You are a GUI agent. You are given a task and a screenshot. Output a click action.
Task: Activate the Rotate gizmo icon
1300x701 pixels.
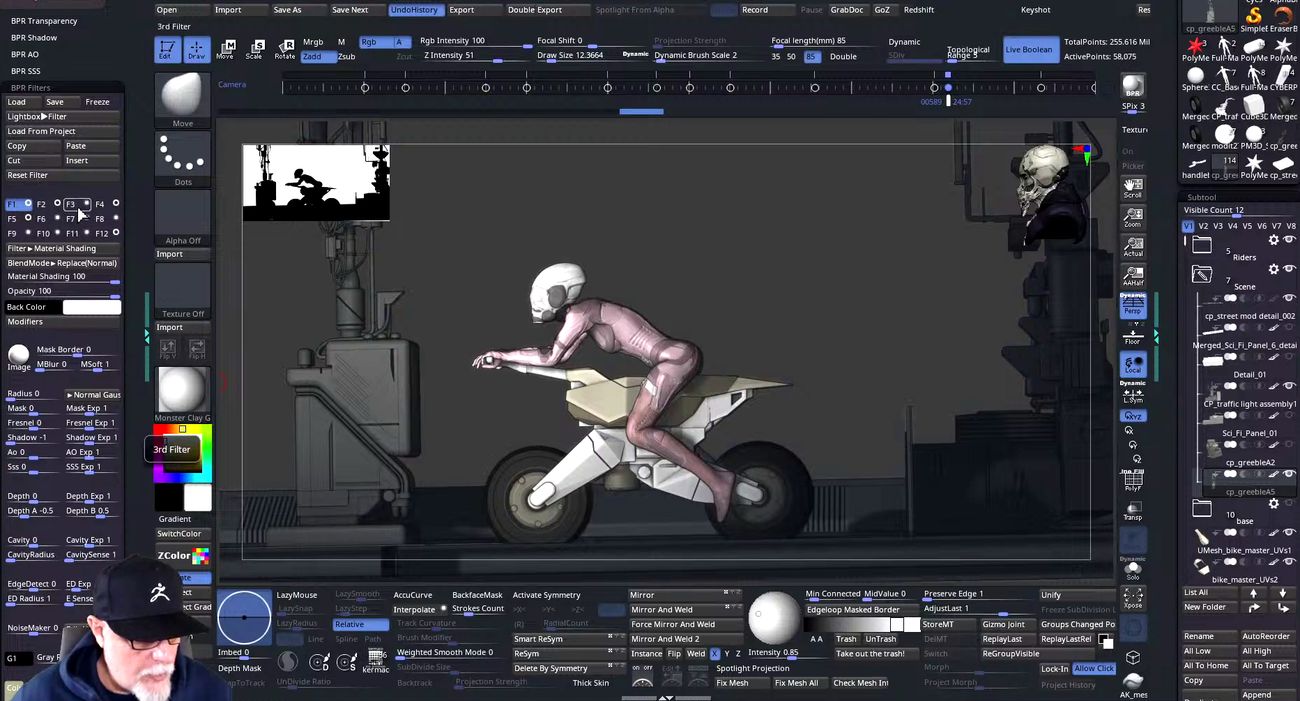(x=285, y=49)
